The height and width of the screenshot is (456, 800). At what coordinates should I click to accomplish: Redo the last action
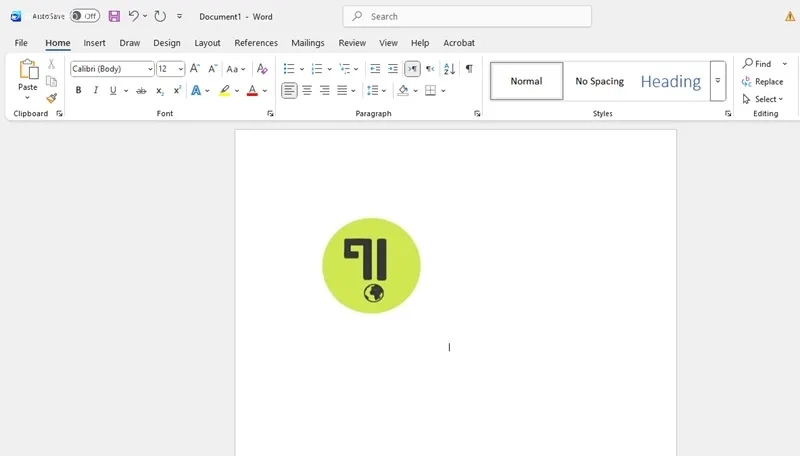[160, 16]
